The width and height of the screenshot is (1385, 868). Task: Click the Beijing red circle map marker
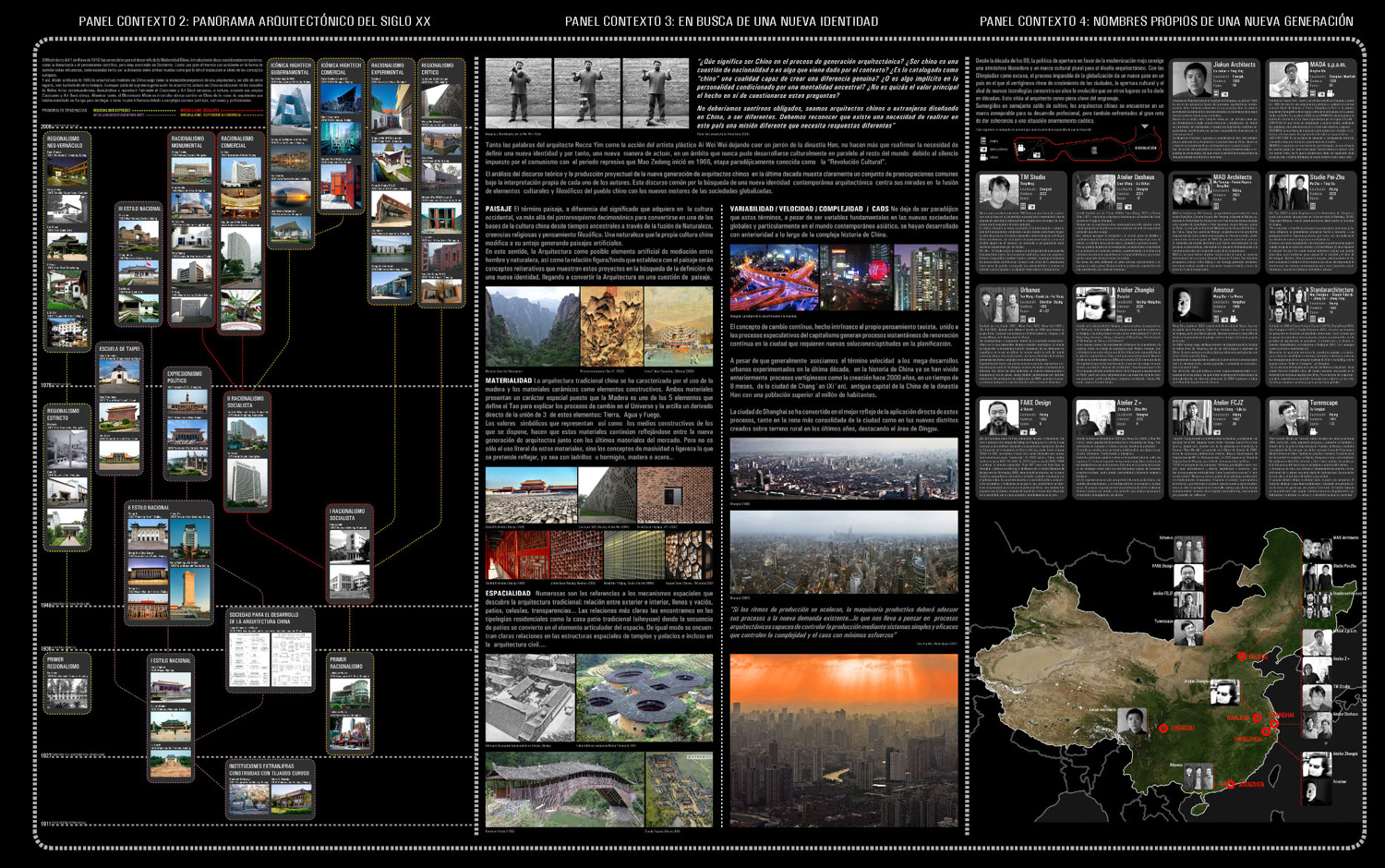click(1242, 657)
